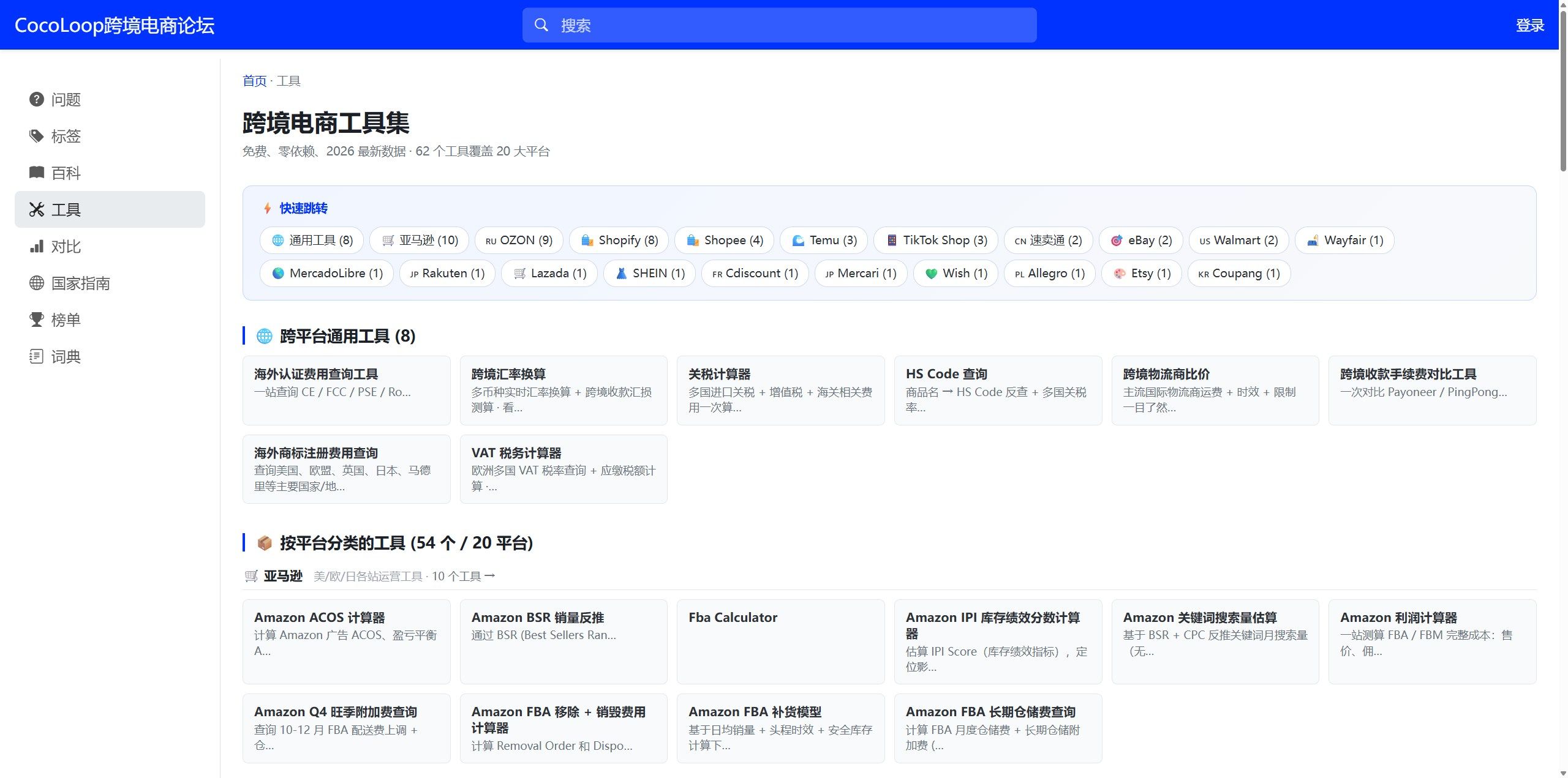Open the Amazon 利润计算器 card
Screen dimensions: 1568x778
click(x=1433, y=641)
